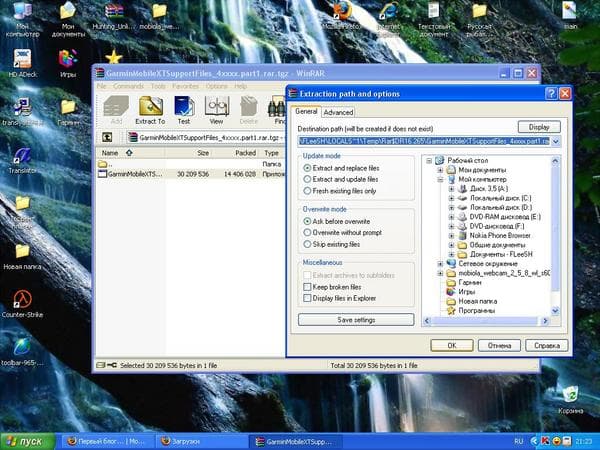Click the Display button
600x450 pixels.
[x=539, y=127]
